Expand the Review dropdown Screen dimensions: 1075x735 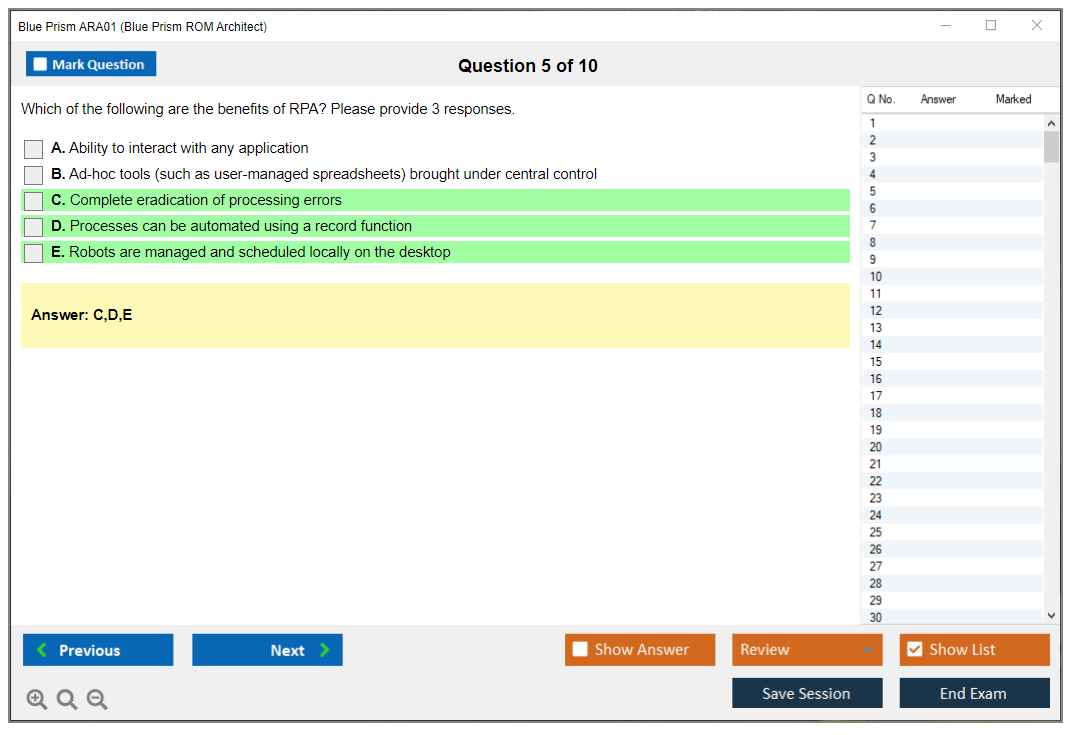tap(866, 650)
